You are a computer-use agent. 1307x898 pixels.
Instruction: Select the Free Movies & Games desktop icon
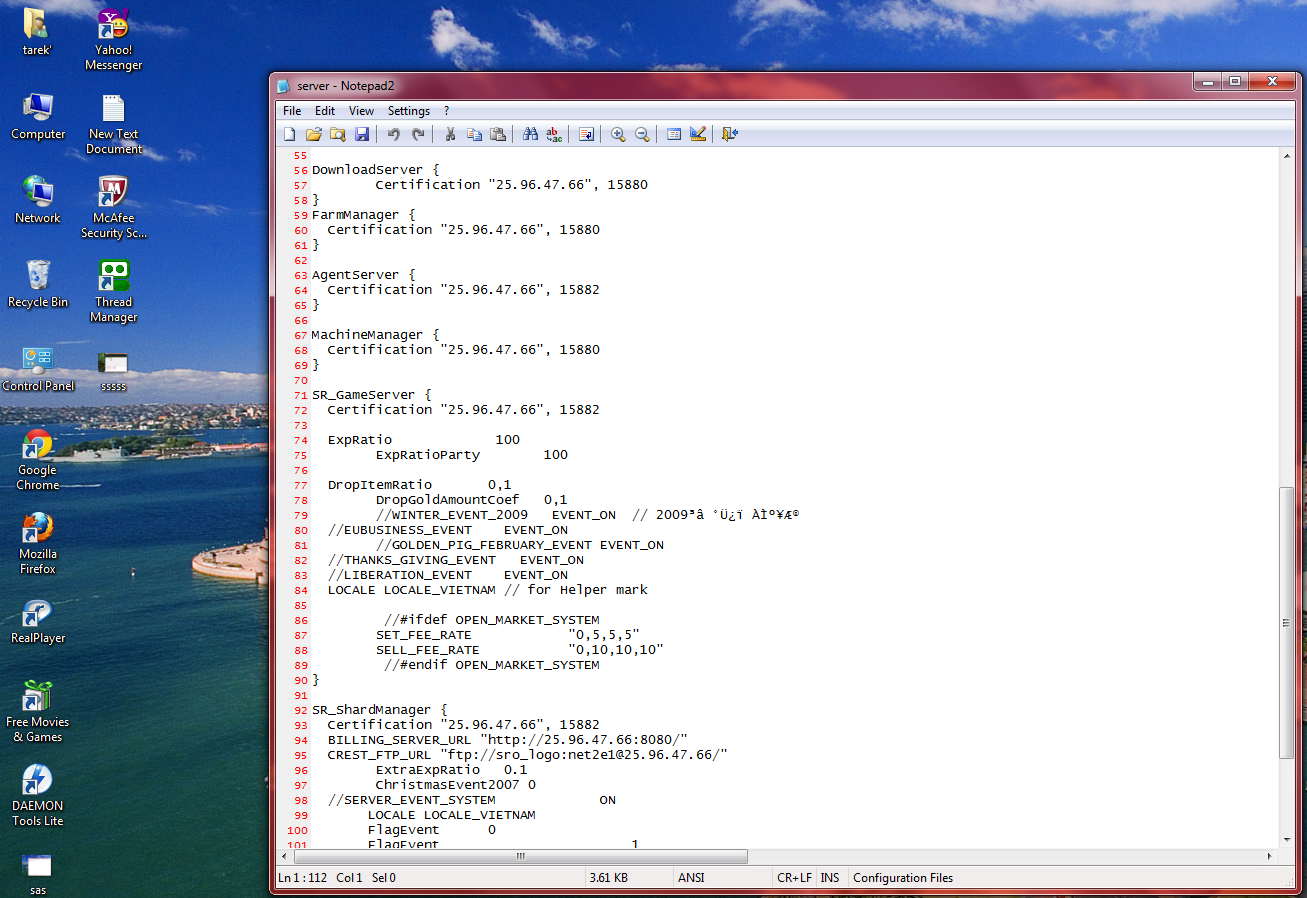click(x=38, y=712)
